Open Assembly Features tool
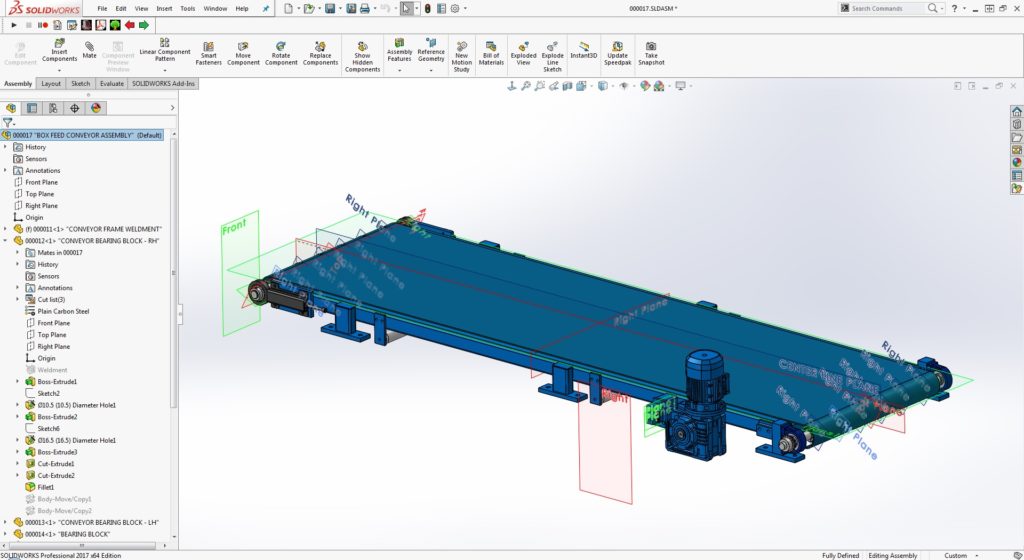This screenshot has width=1024, height=560. (x=399, y=51)
